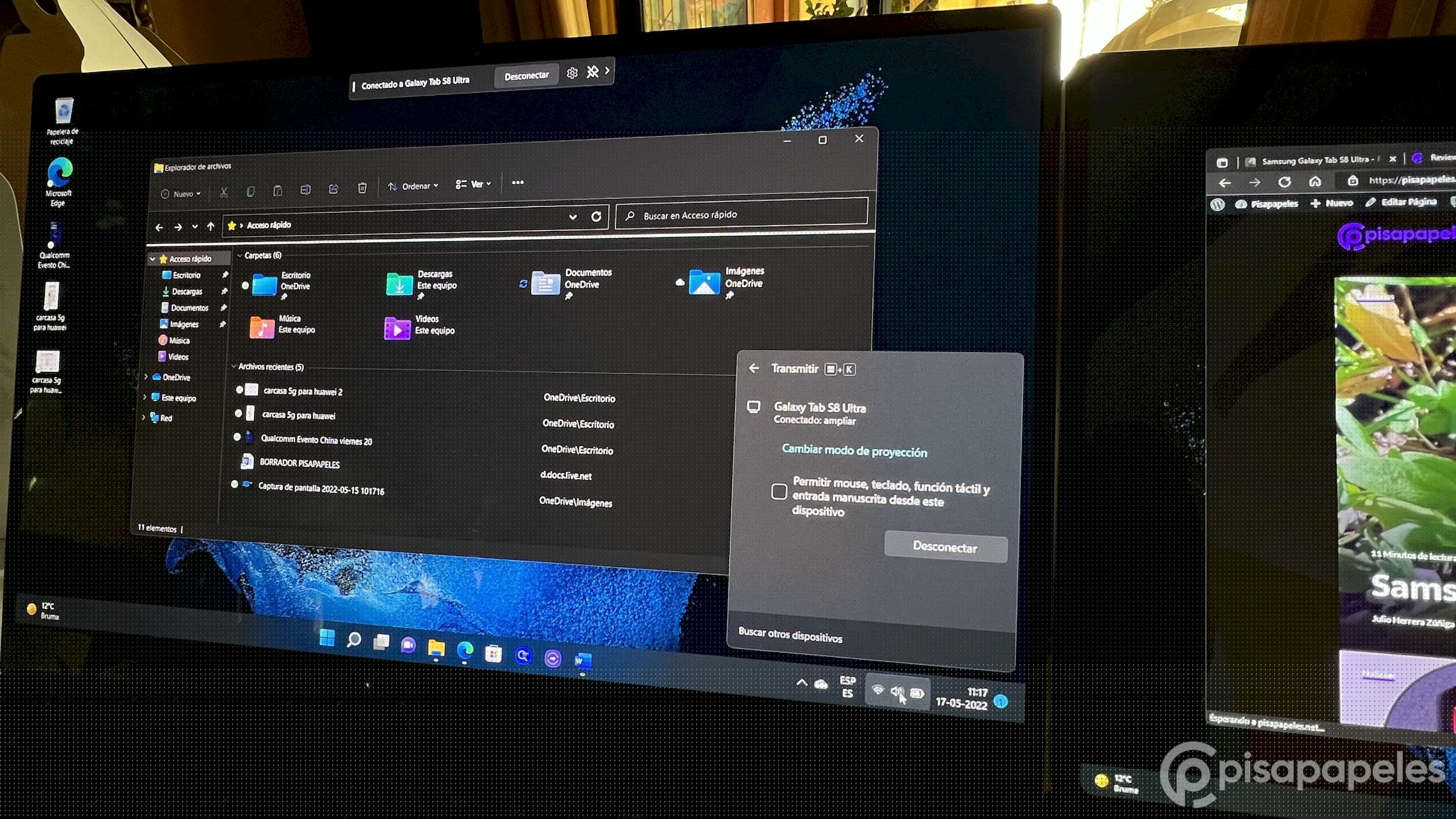Image resolution: width=1456 pixels, height=819 pixels.
Task: Click the share icon in Explorer toolbar
Action: point(334,189)
